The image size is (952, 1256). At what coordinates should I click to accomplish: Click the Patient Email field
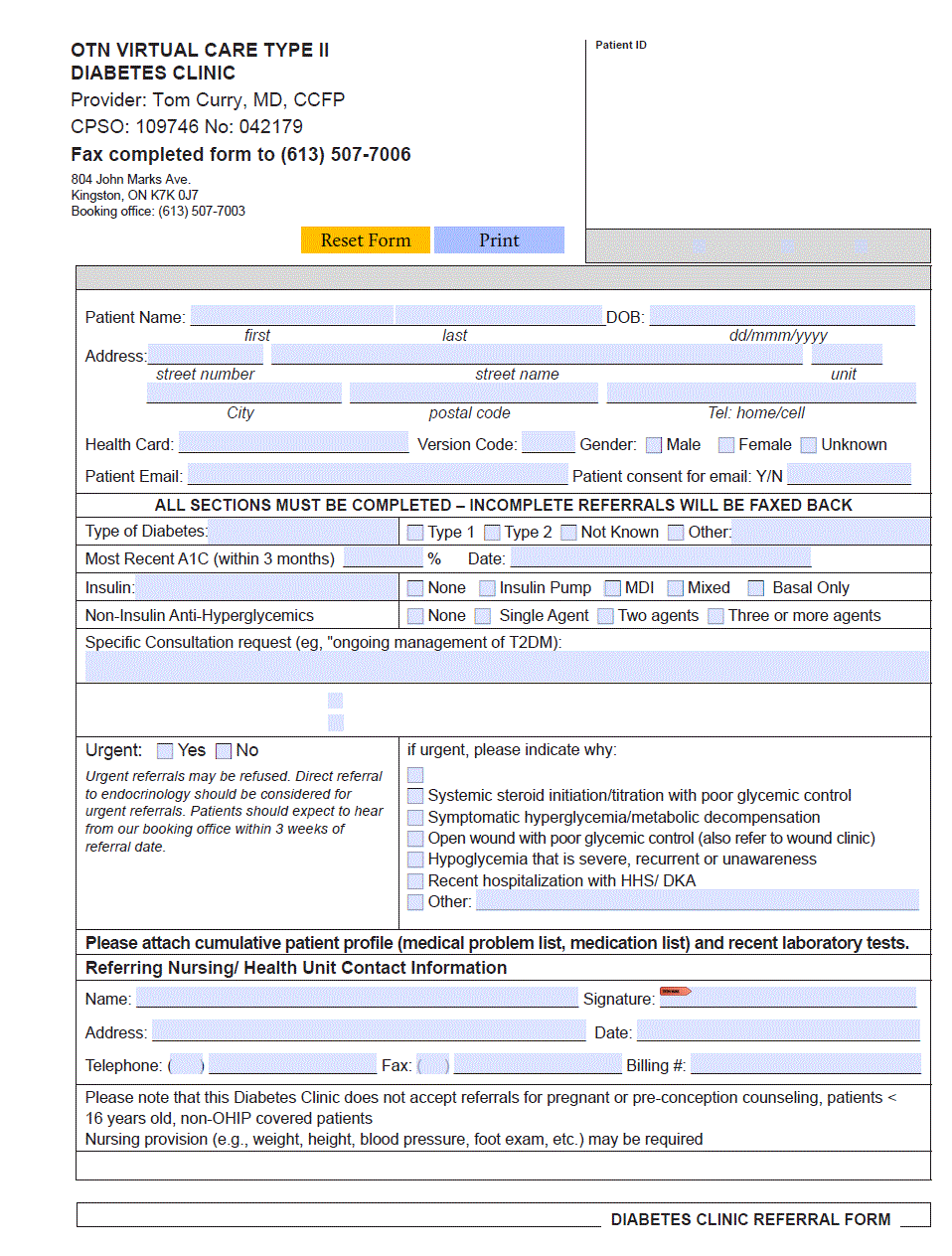point(378,475)
